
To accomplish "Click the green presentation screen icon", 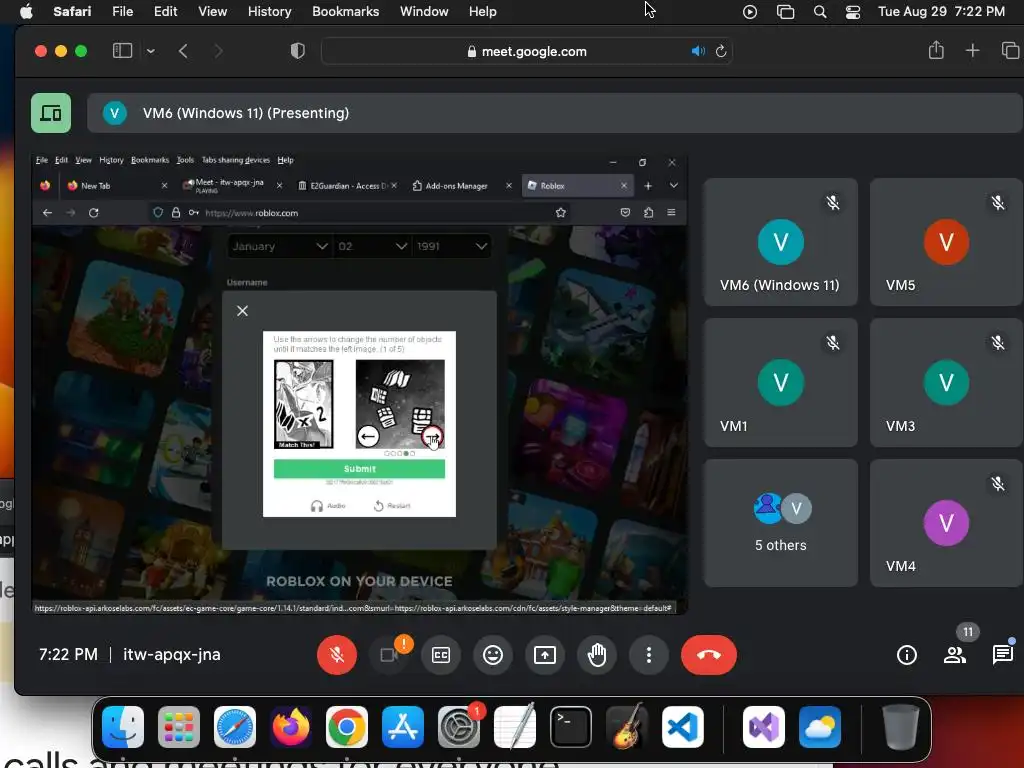I will (51, 113).
